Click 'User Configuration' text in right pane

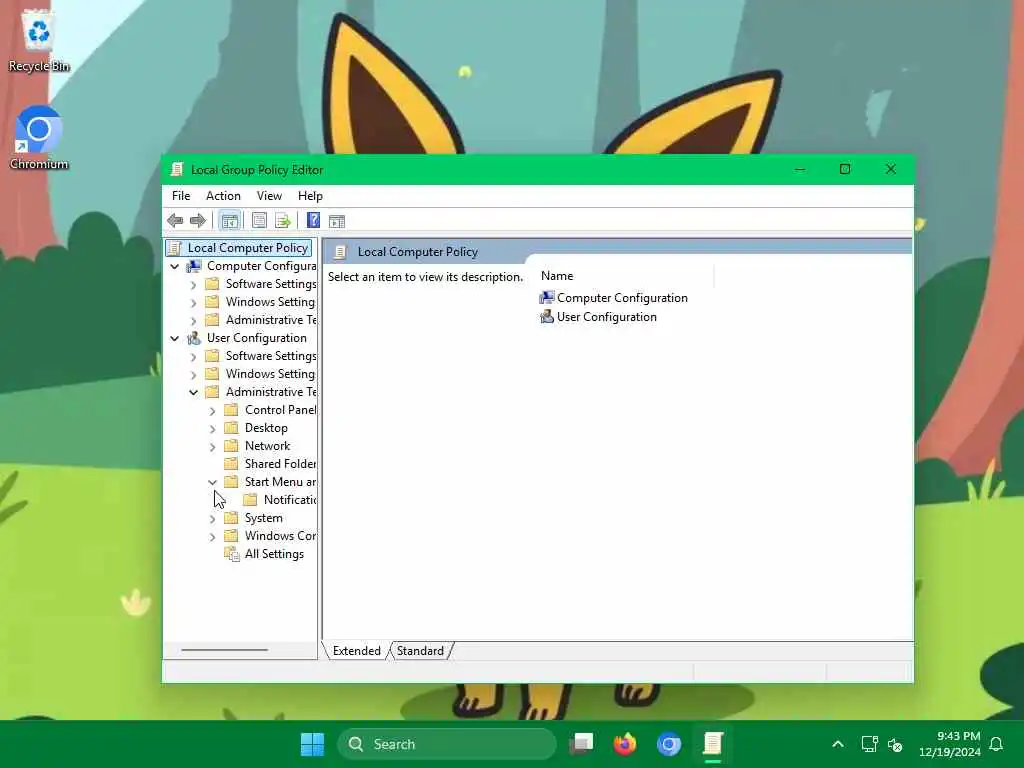(x=607, y=317)
